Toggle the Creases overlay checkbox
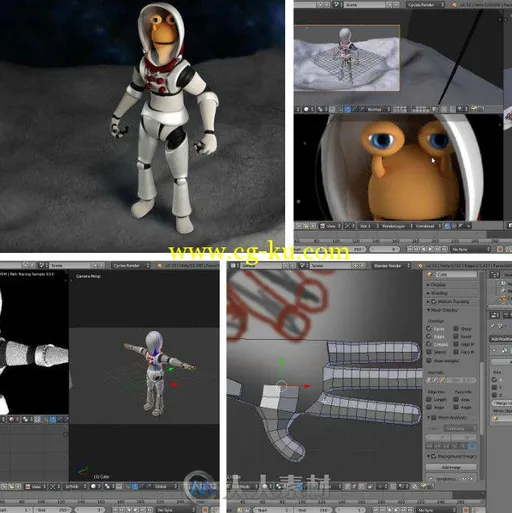Image resolution: width=512 pixels, height=513 pixels. click(429, 344)
